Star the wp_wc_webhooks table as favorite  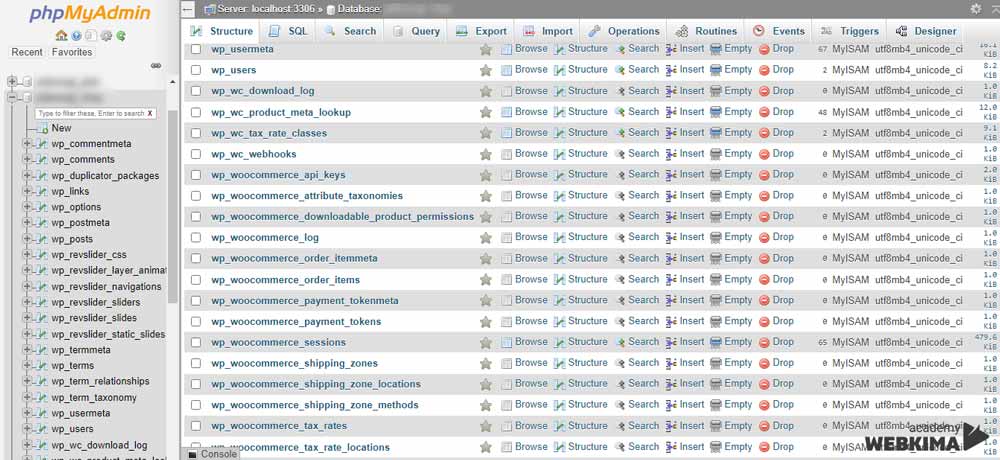tap(485, 154)
